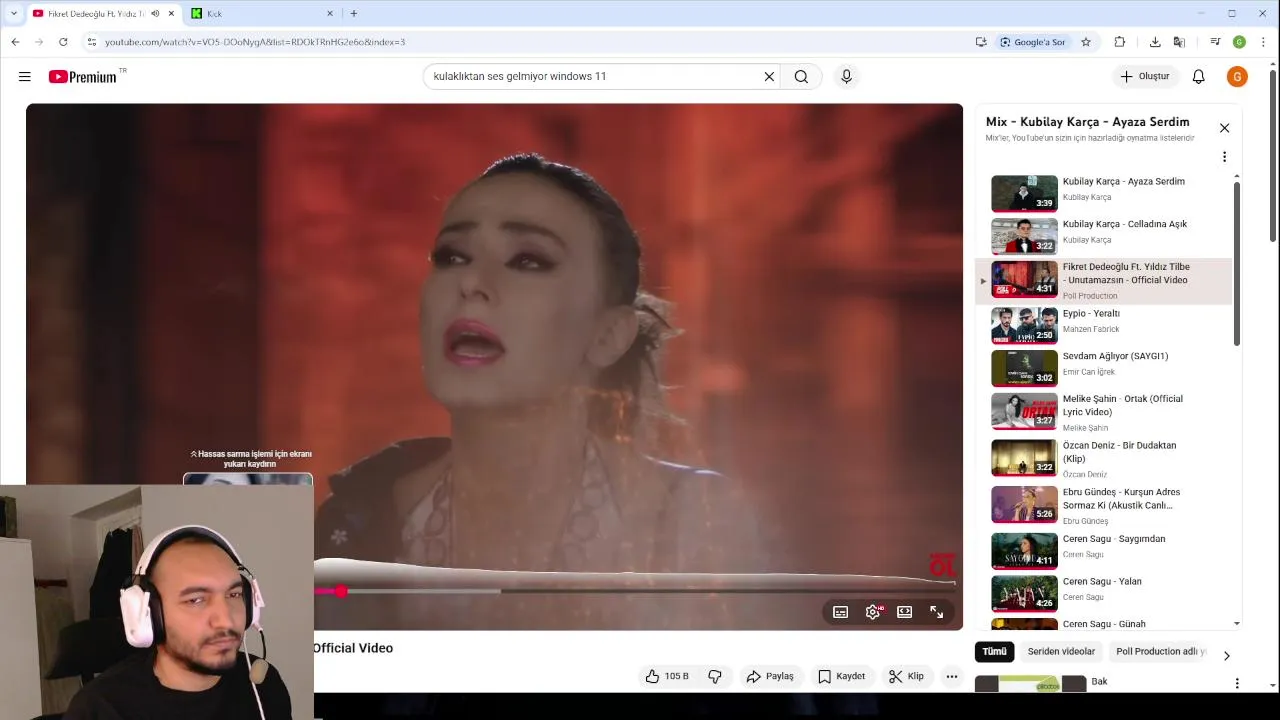Viewport: 1280px width, 720px height.
Task: Open site info icon in address bar
Action: click(x=91, y=42)
